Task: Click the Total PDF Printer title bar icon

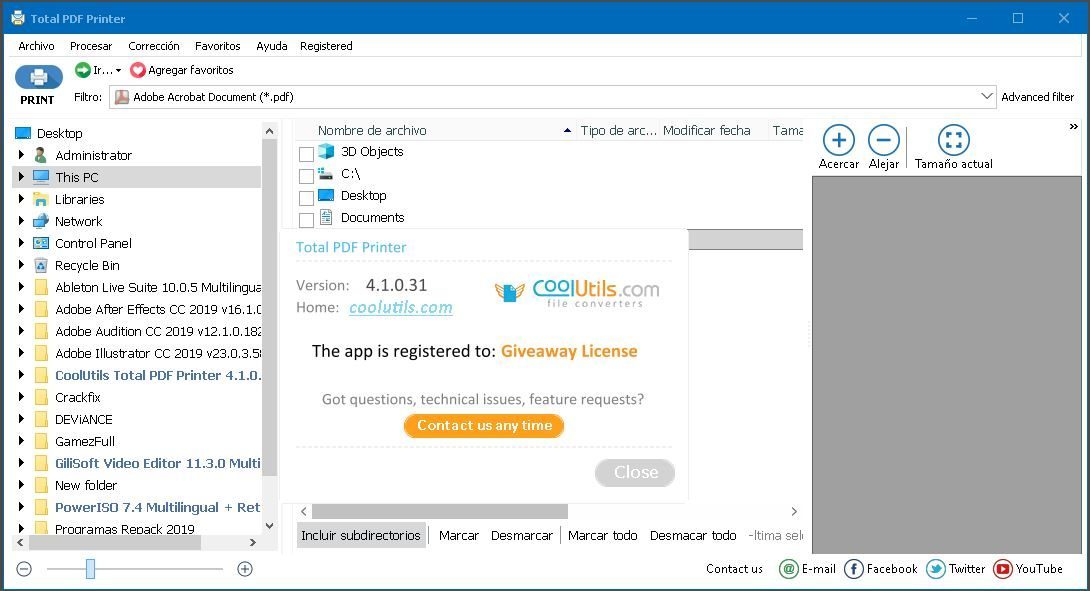Action: click(17, 18)
